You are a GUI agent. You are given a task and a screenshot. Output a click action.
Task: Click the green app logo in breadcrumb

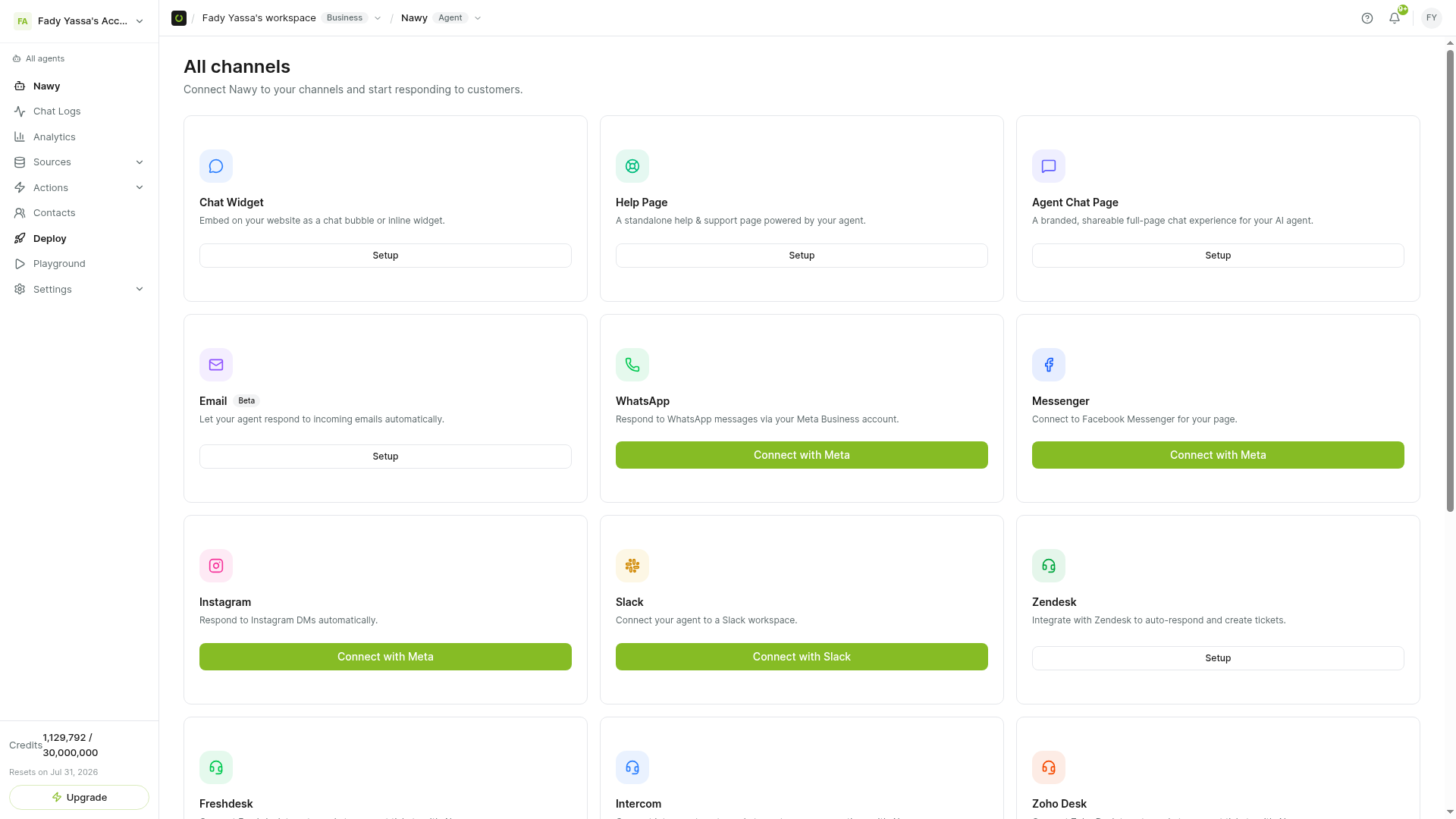[179, 18]
